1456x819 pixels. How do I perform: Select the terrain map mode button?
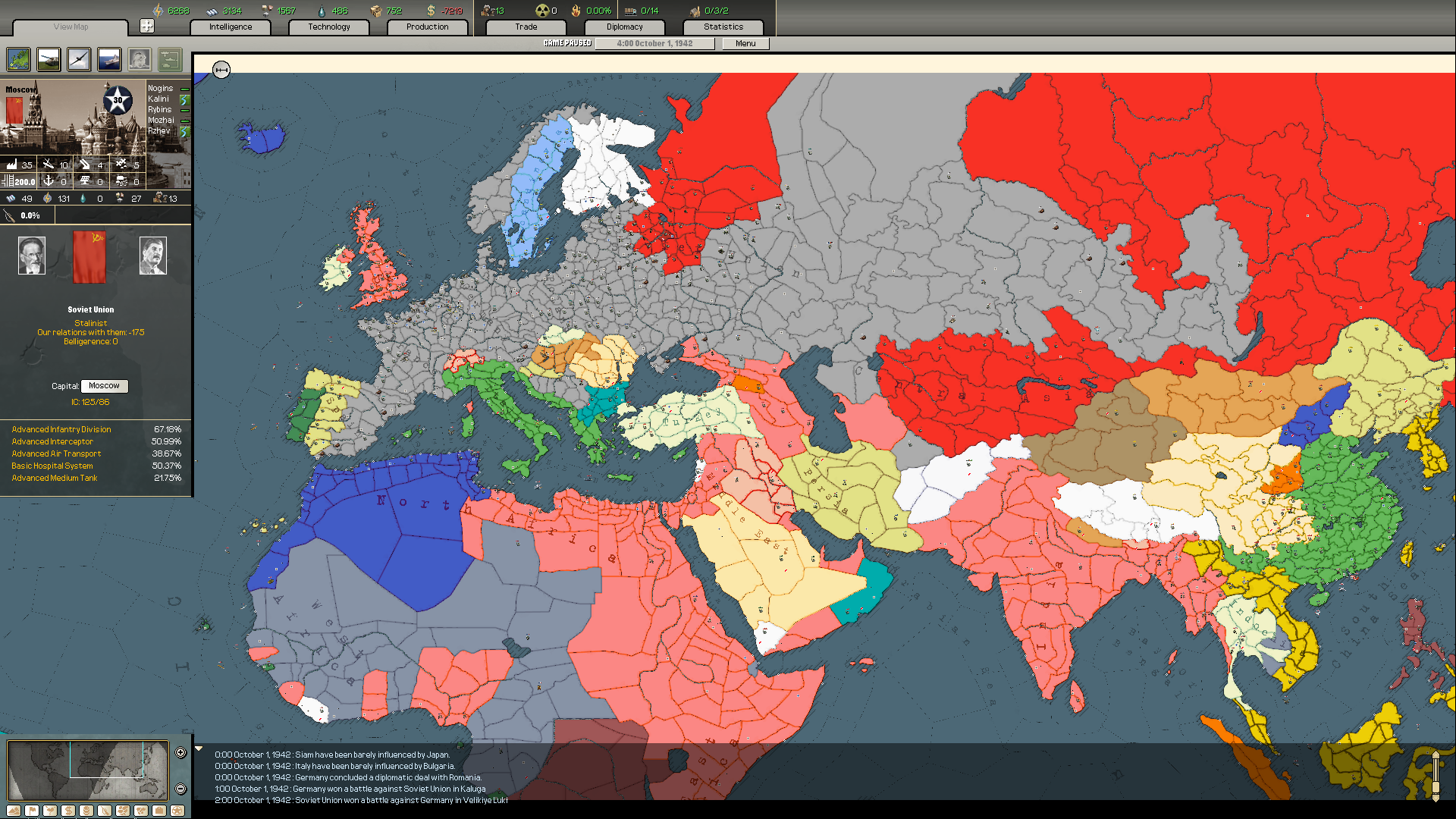14,811
